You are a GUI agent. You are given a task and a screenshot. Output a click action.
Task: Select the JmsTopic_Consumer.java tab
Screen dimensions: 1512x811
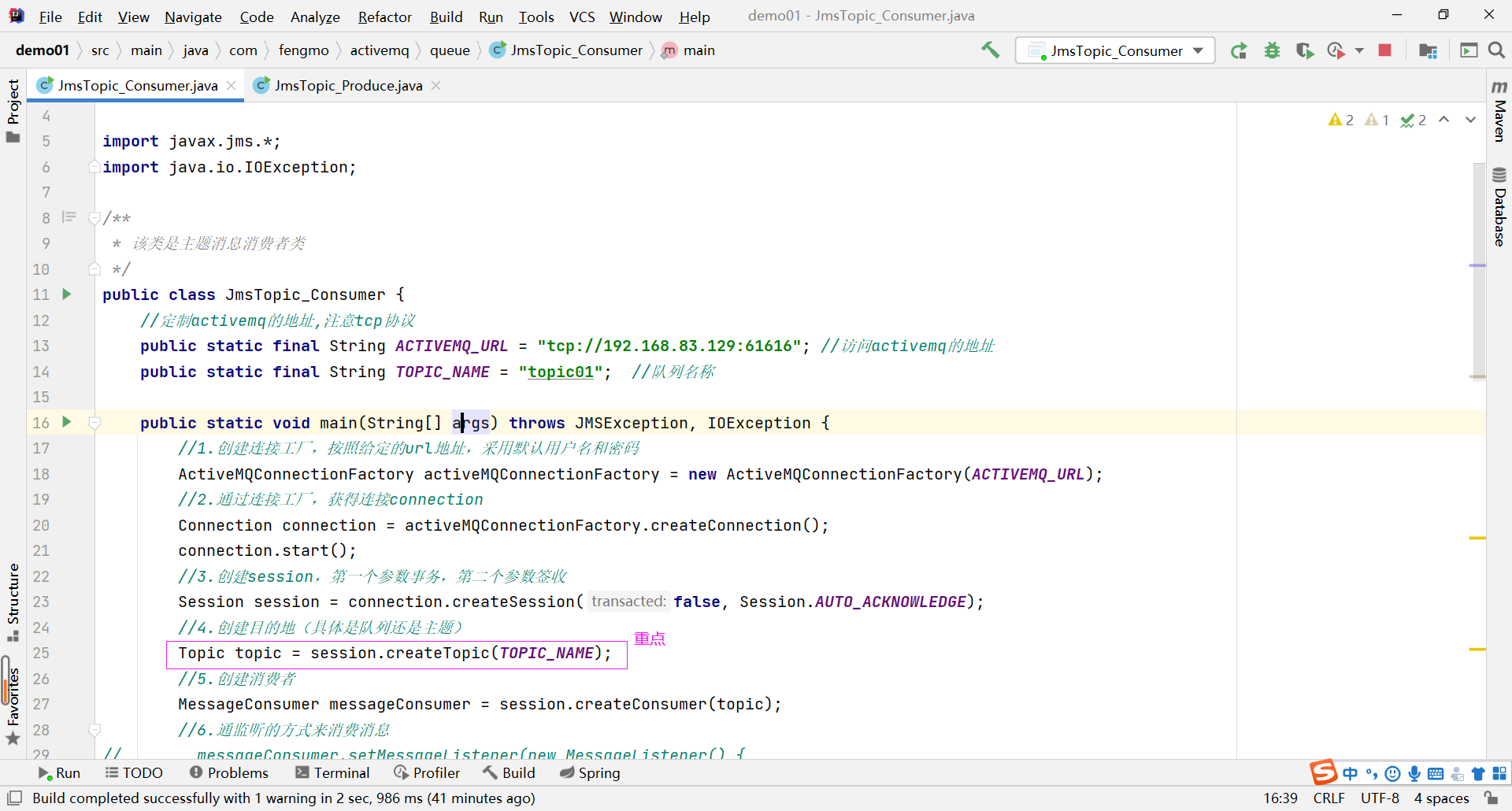pos(137,85)
